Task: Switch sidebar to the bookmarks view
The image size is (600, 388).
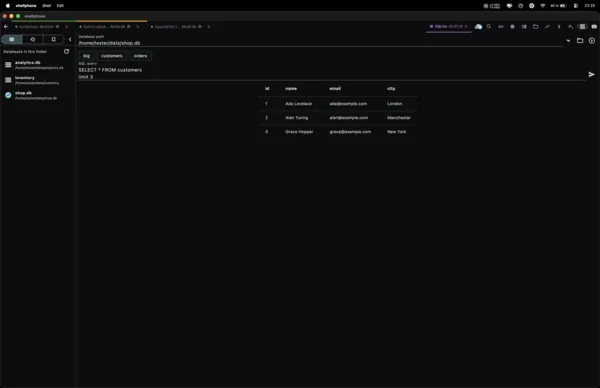Action: click(54, 39)
